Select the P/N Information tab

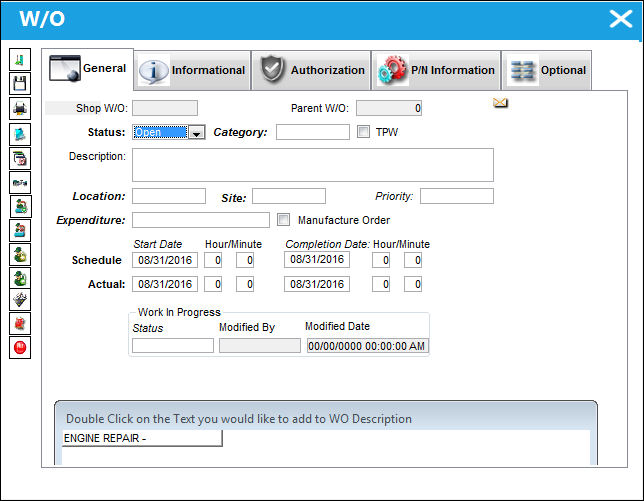[x=436, y=71]
